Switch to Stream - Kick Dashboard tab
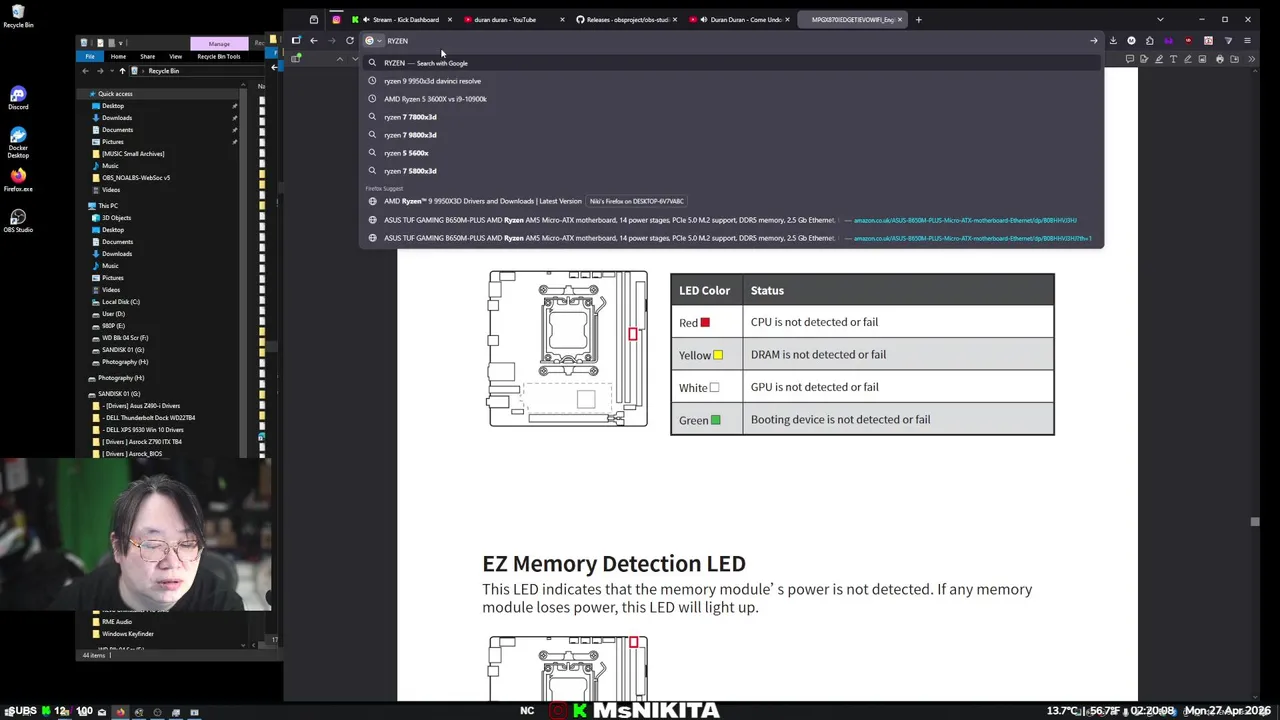The width and height of the screenshot is (1280, 720). pos(400,19)
